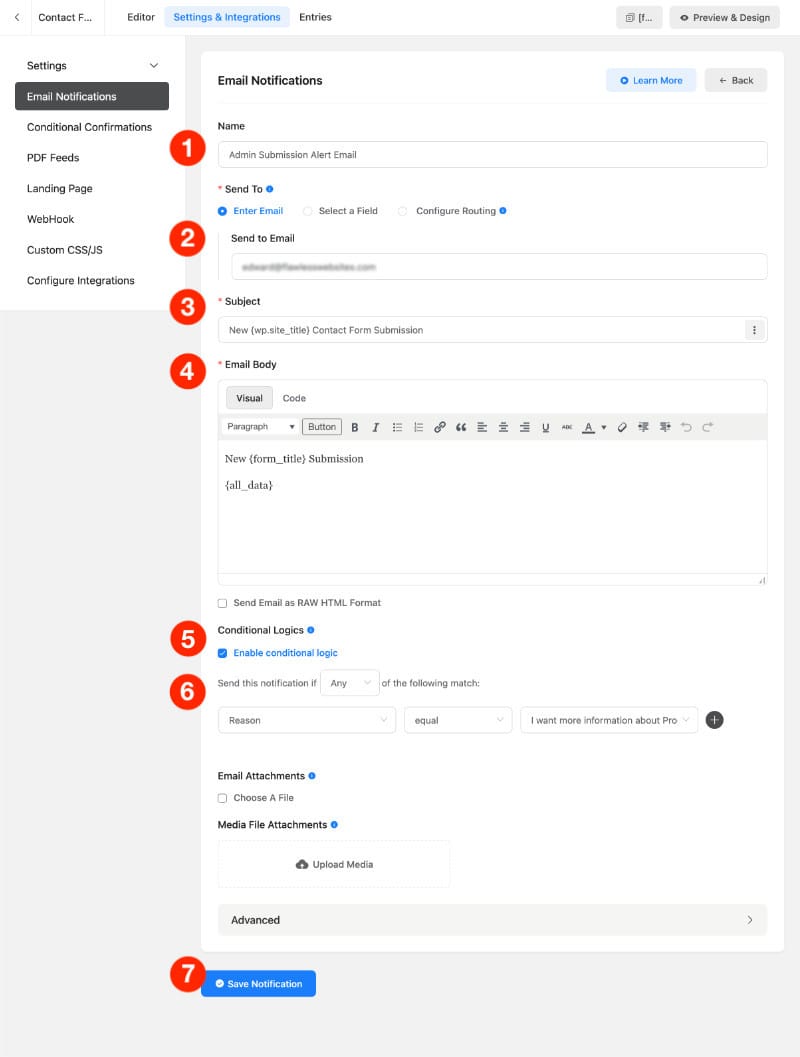Open the Paragraph style dropdown
Screen dimensions: 800x1057
(x=258, y=426)
